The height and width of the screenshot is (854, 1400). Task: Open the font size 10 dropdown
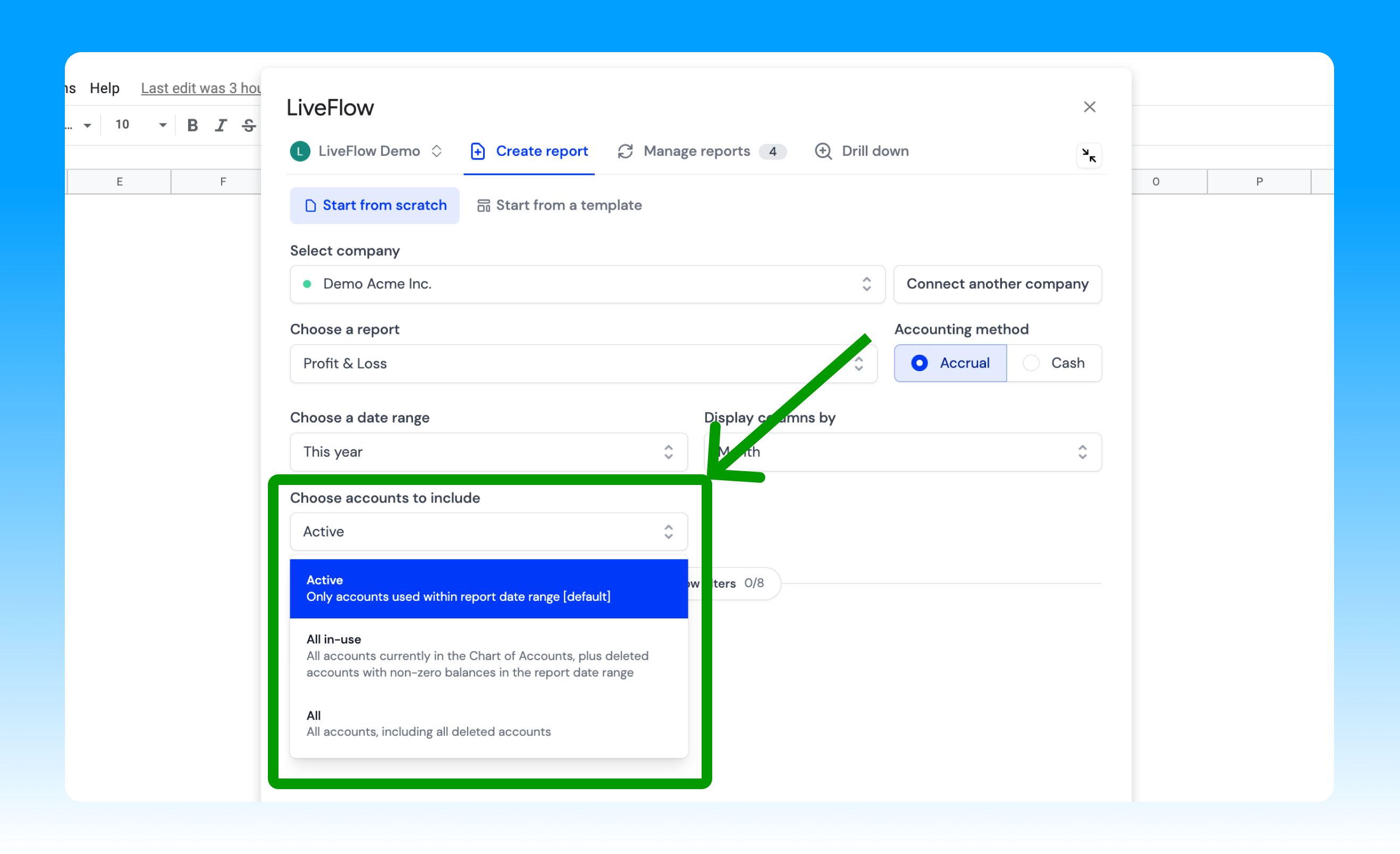(x=140, y=125)
